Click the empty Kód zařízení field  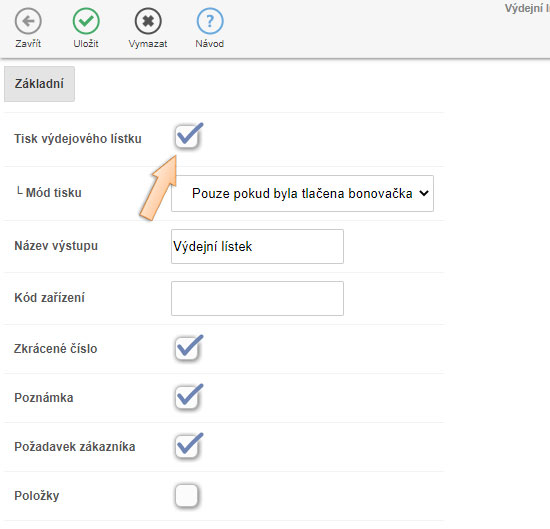[x=257, y=298]
